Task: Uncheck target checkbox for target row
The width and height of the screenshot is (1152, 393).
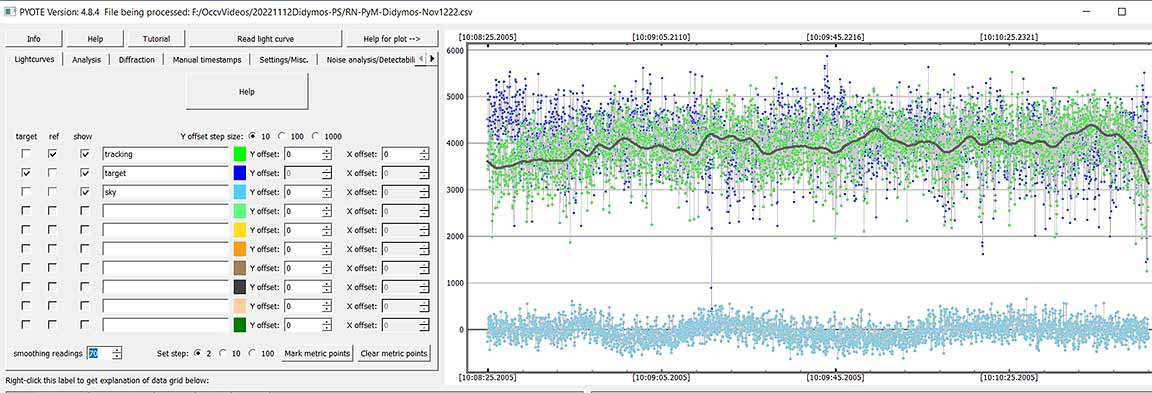Action: click(x=26, y=173)
